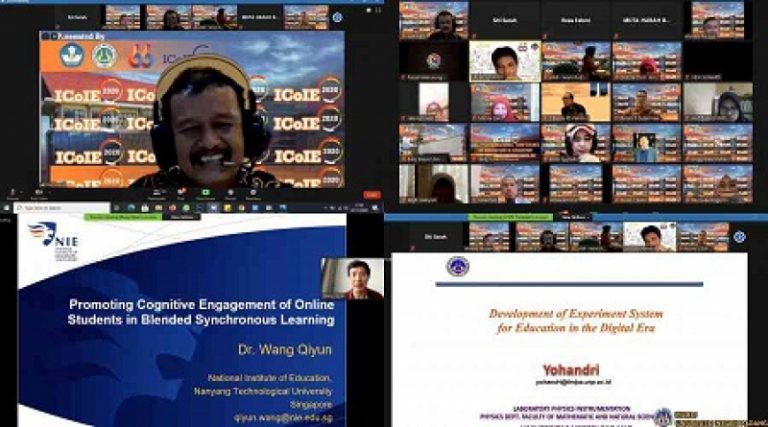Click the Start Video camera icon
Image resolution: width=768 pixels, height=427 pixels.
coord(38,193)
